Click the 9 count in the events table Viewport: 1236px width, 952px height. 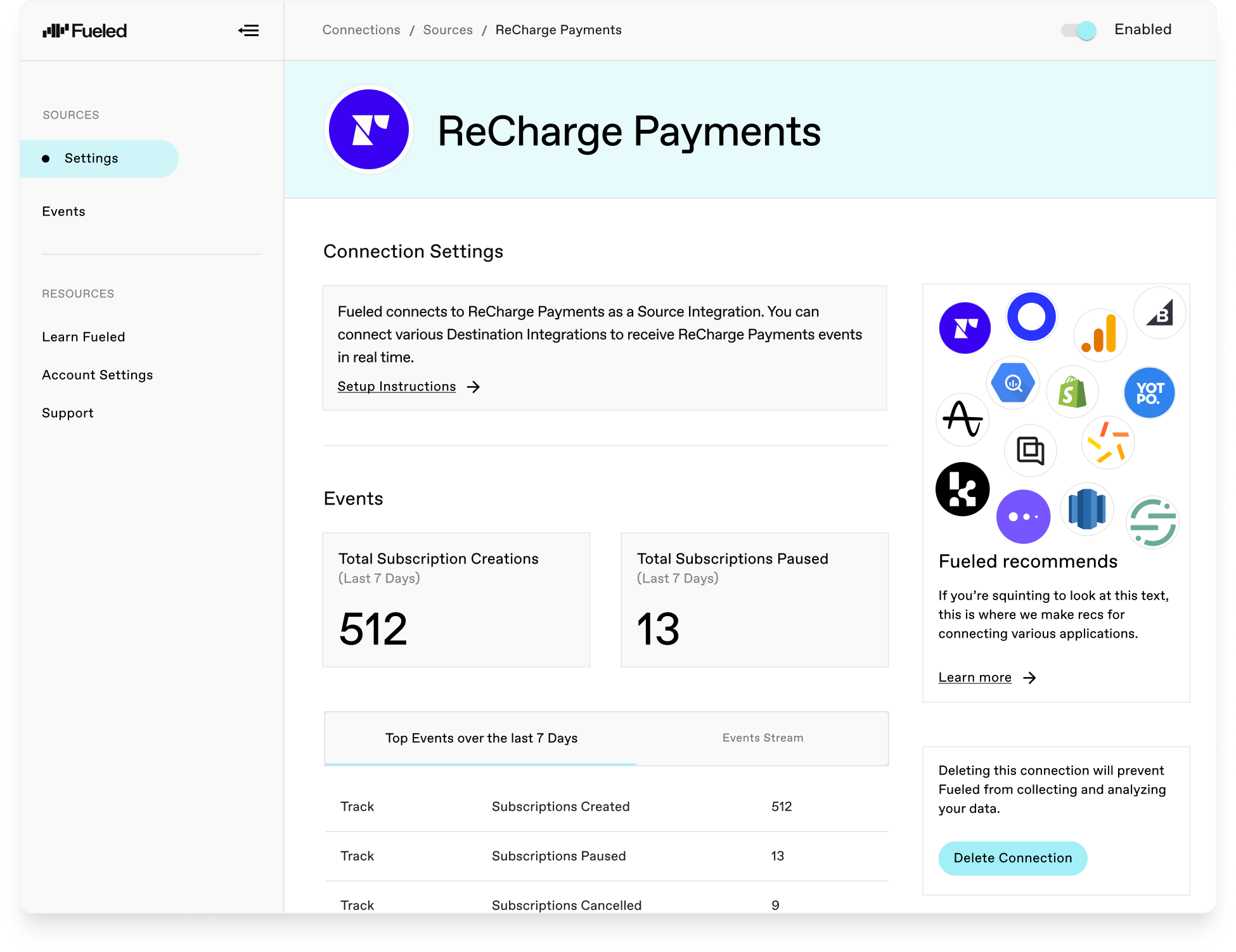tap(775, 906)
